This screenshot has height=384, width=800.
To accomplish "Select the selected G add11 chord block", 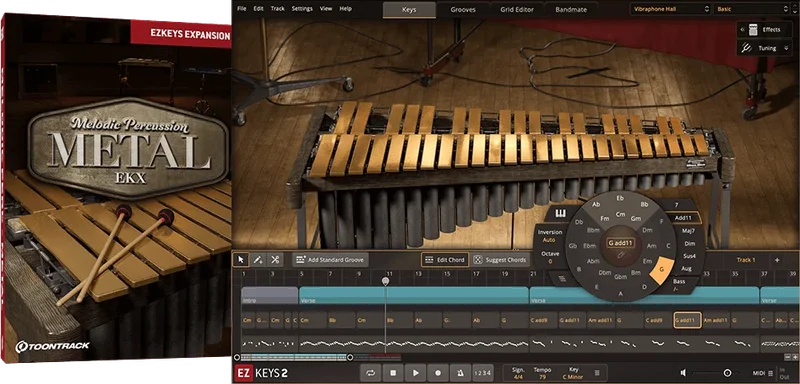I will [687, 320].
